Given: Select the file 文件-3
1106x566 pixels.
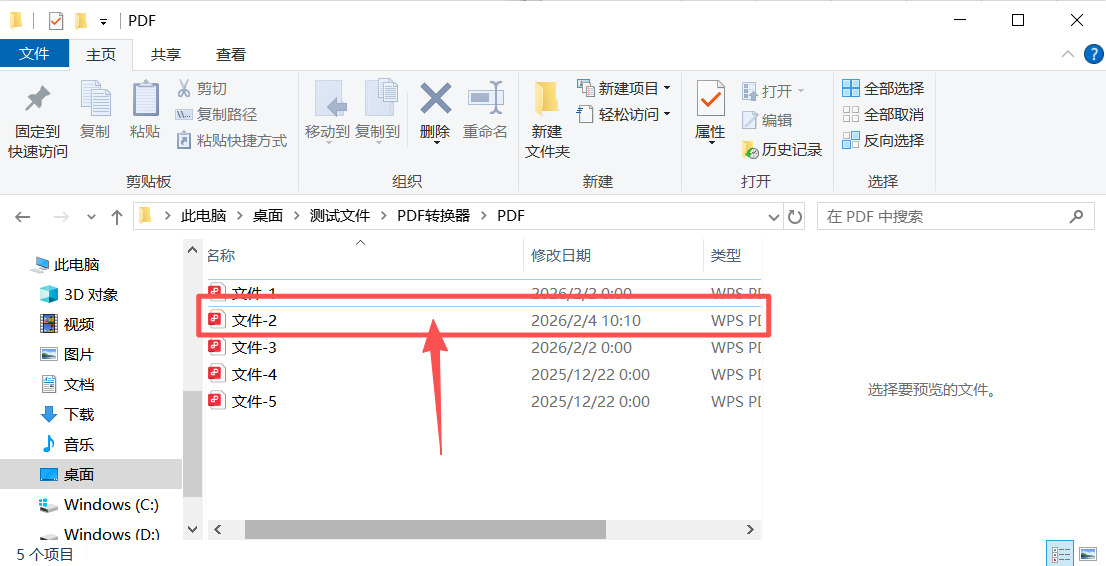Looking at the screenshot, I should point(482,347).
